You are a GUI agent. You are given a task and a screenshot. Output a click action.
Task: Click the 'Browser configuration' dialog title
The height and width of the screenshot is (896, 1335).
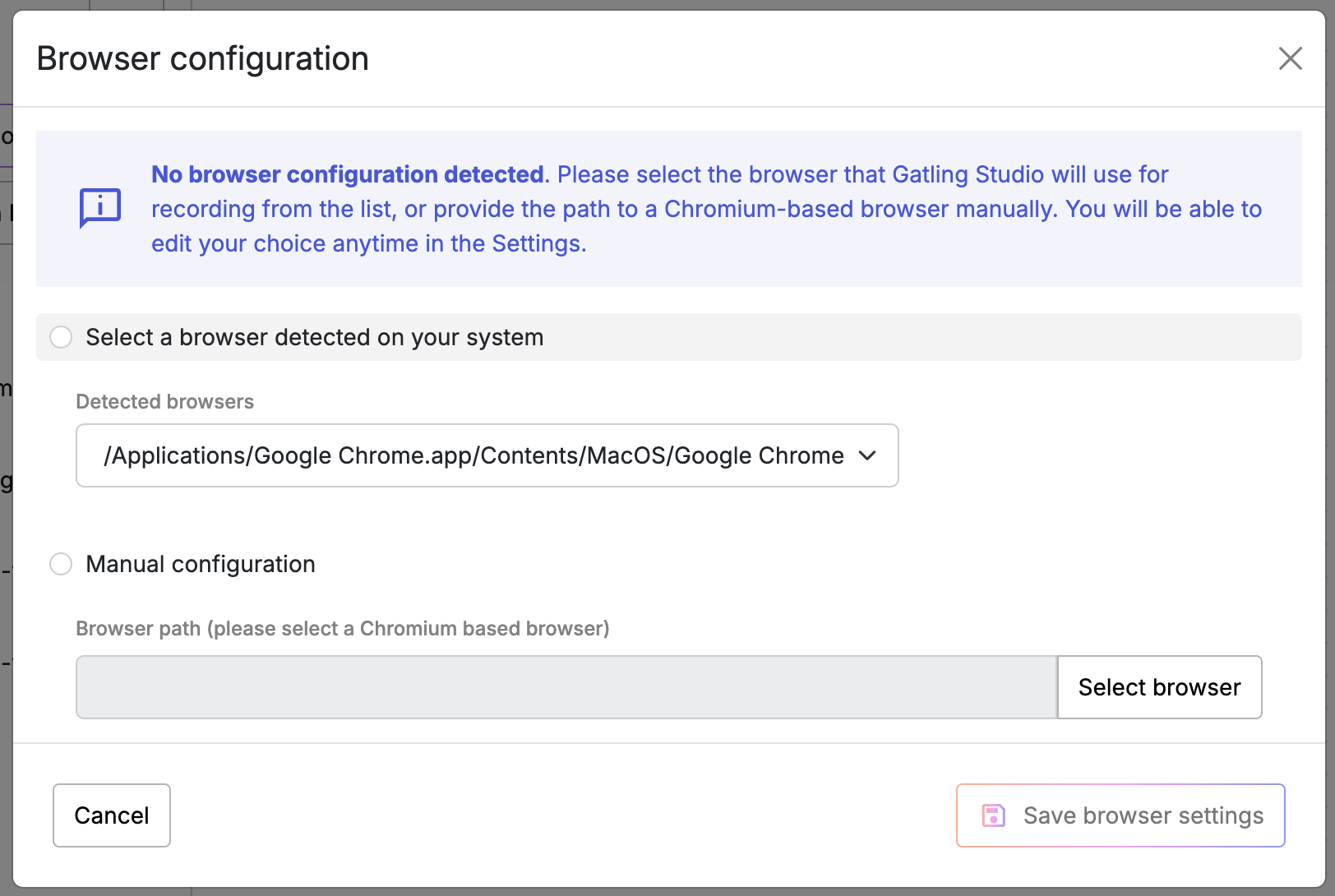202,58
